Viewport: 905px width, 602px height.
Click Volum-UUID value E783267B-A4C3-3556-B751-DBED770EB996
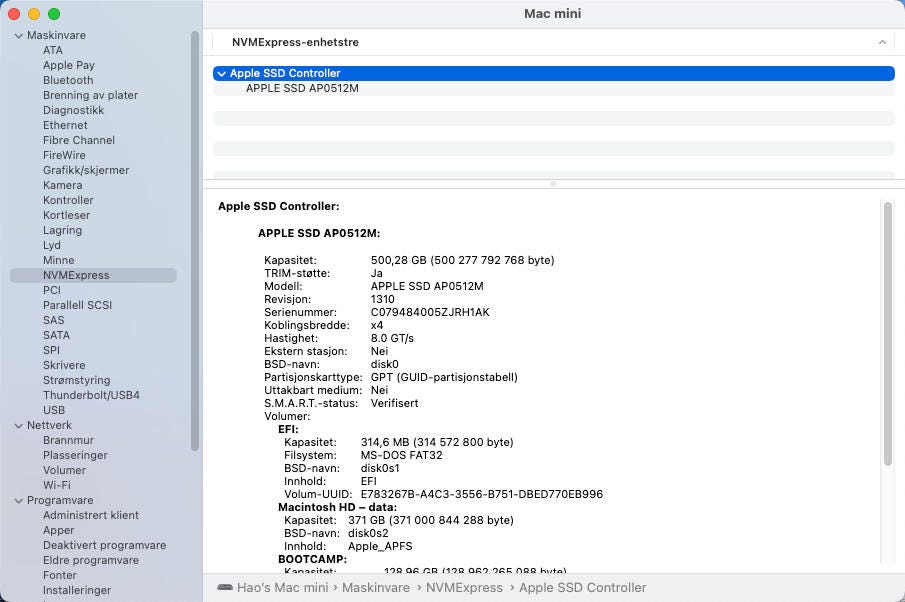point(482,495)
